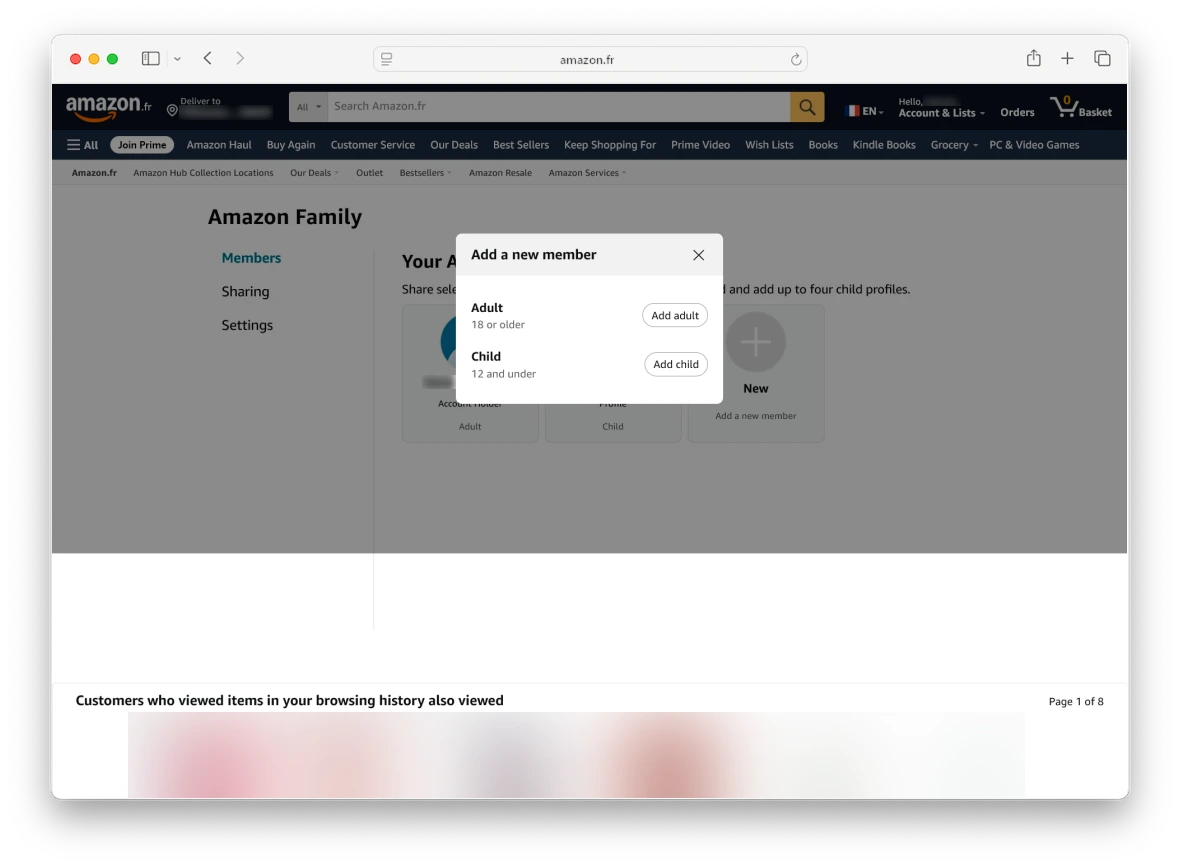This screenshot has width=1180, height=867.
Task: Open Keep Shopping For in the nav bar
Action: pyautogui.click(x=610, y=145)
